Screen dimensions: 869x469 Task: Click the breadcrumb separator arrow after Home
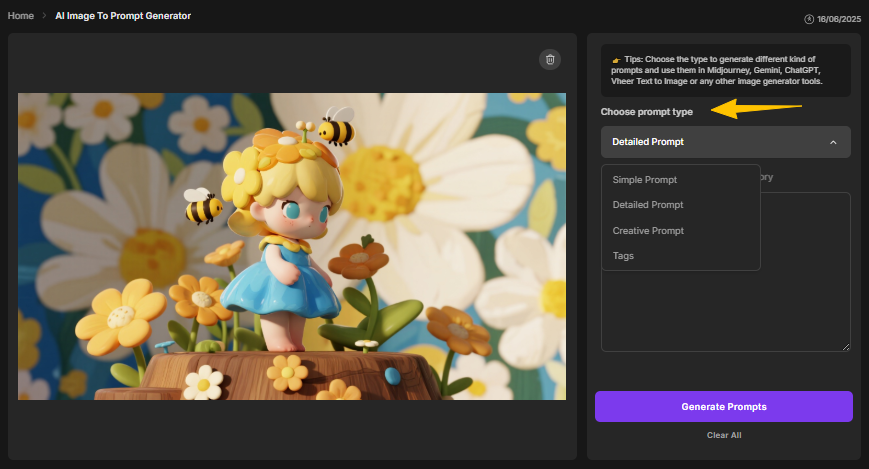[x=44, y=16]
